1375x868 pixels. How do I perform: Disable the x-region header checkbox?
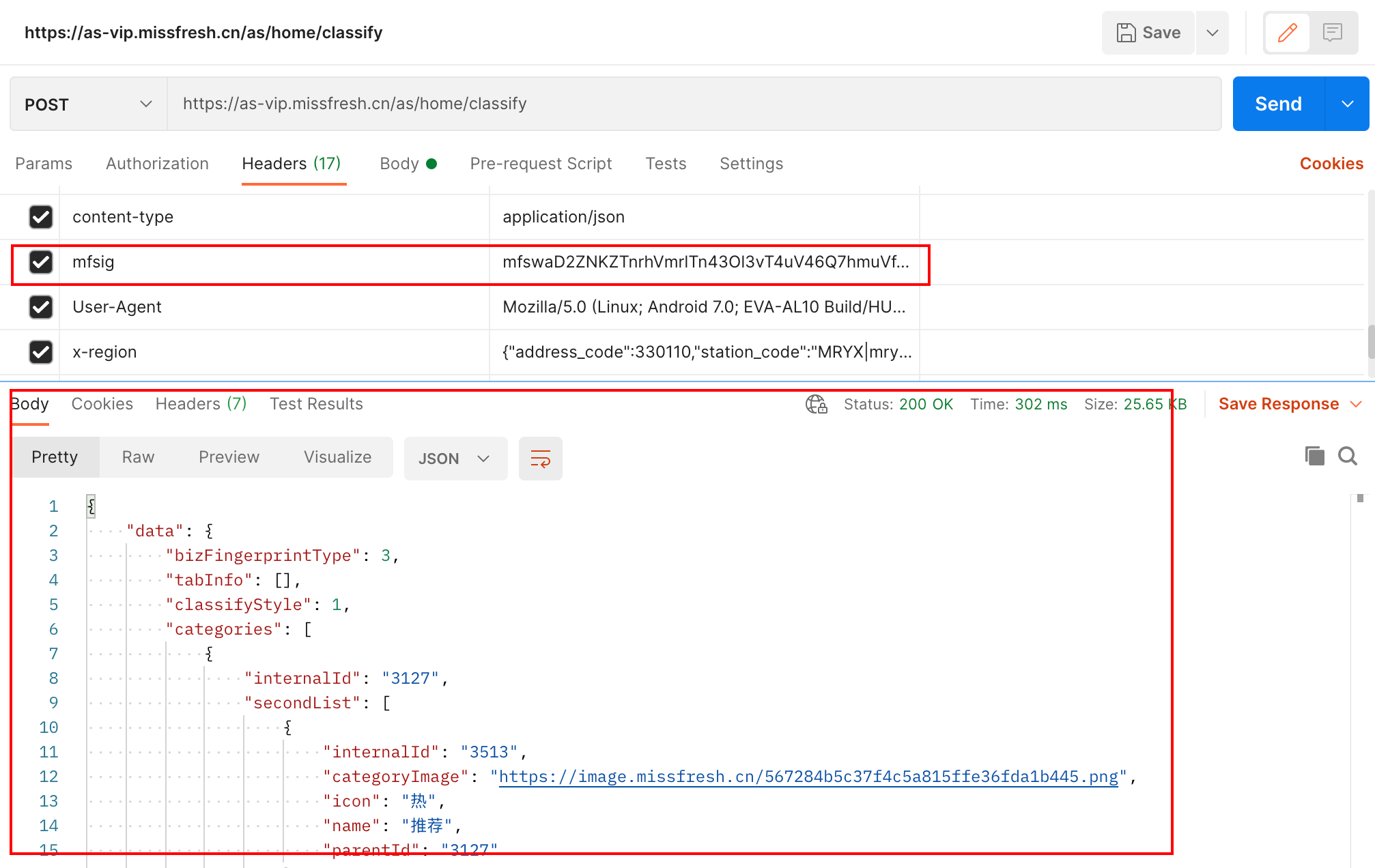(x=41, y=352)
